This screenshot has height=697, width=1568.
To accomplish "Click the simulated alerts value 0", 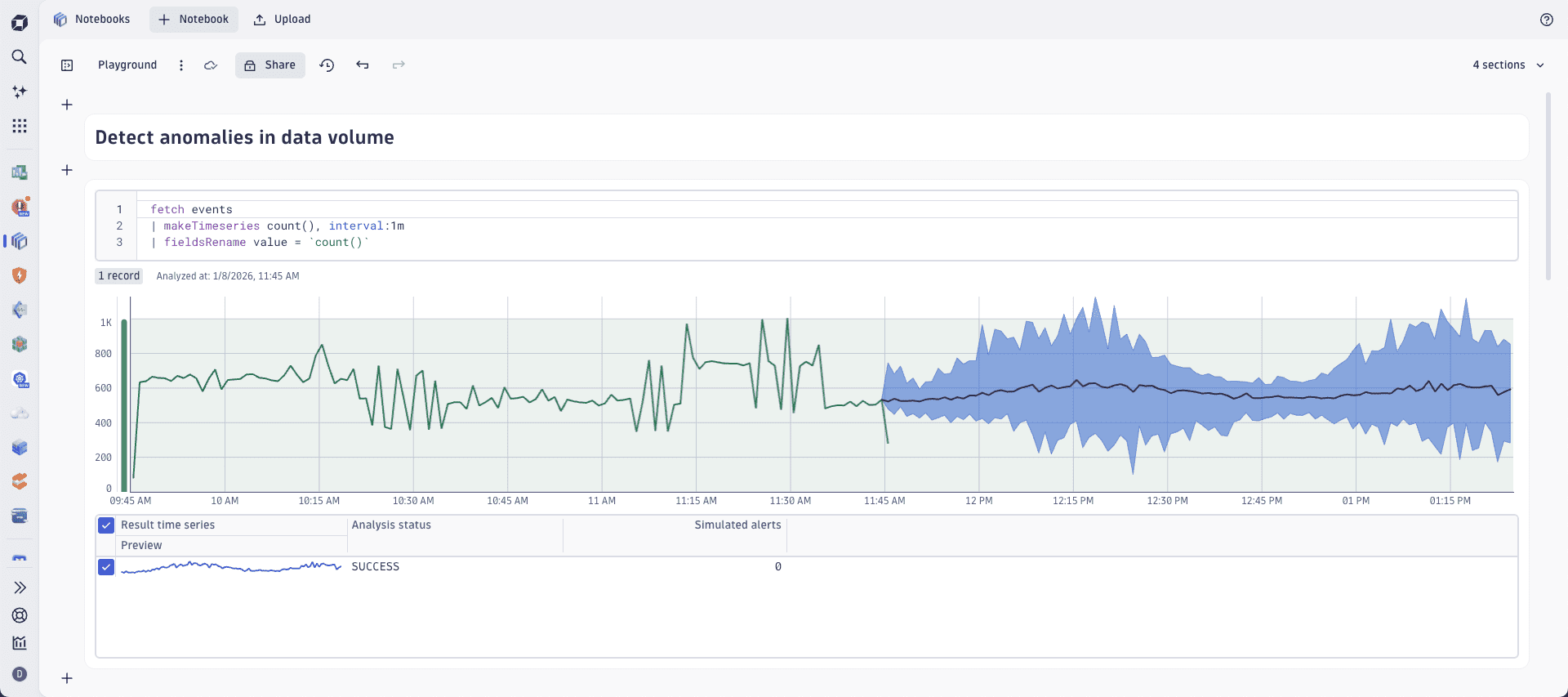I will coord(778,567).
